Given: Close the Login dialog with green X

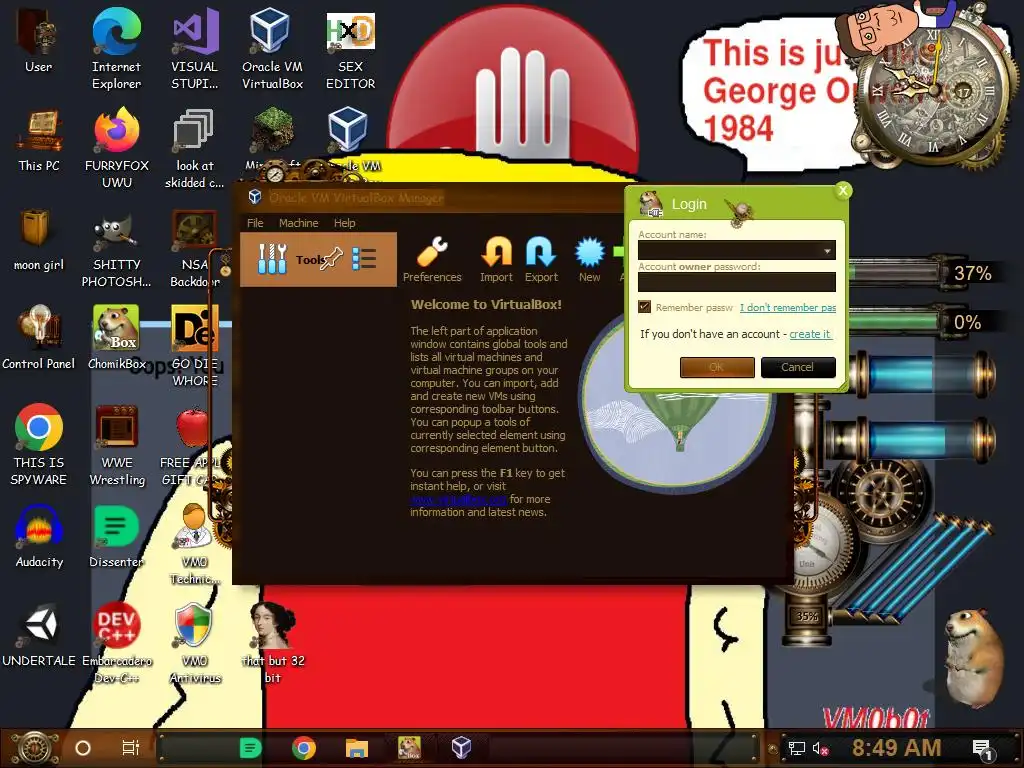Looking at the screenshot, I should pos(842,190).
